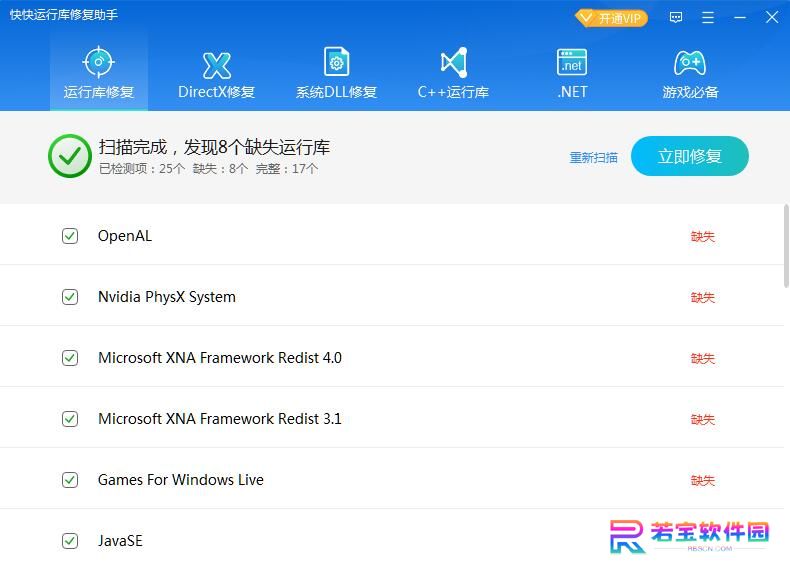Select the JavaSE entry text
This screenshot has width=790, height=562.
(120, 541)
